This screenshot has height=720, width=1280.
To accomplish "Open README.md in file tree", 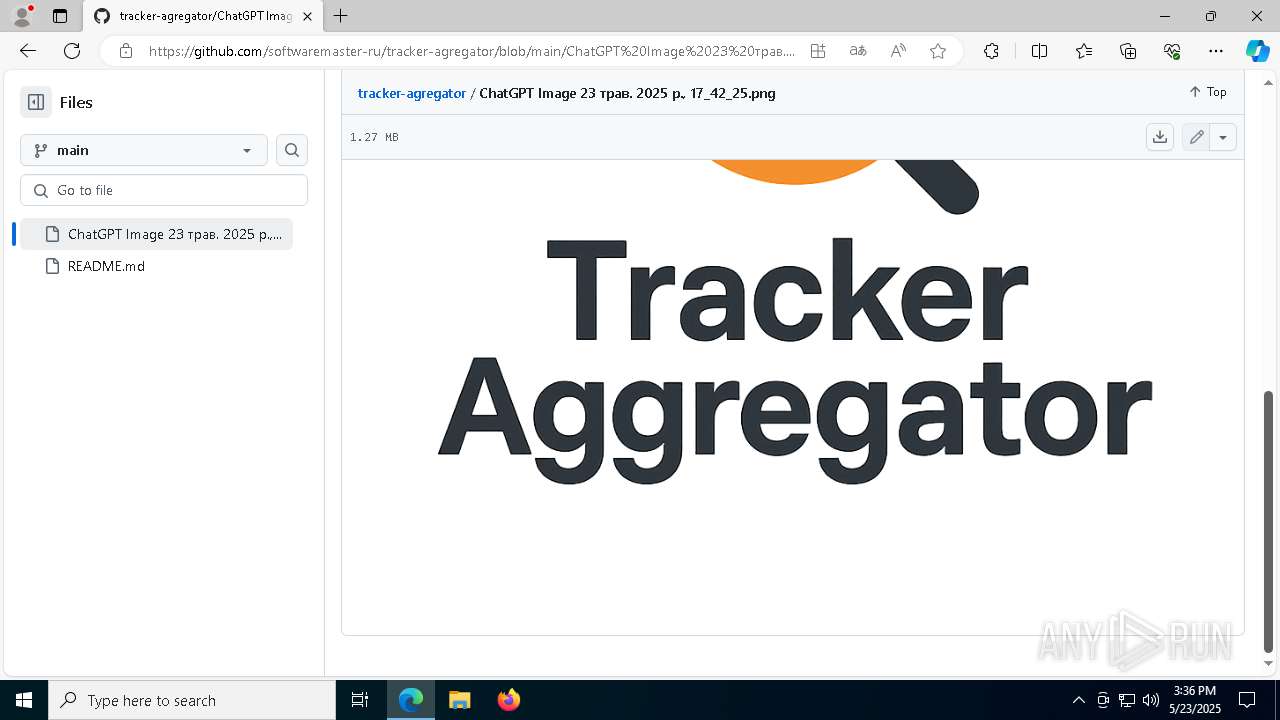I will [x=106, y=266].
